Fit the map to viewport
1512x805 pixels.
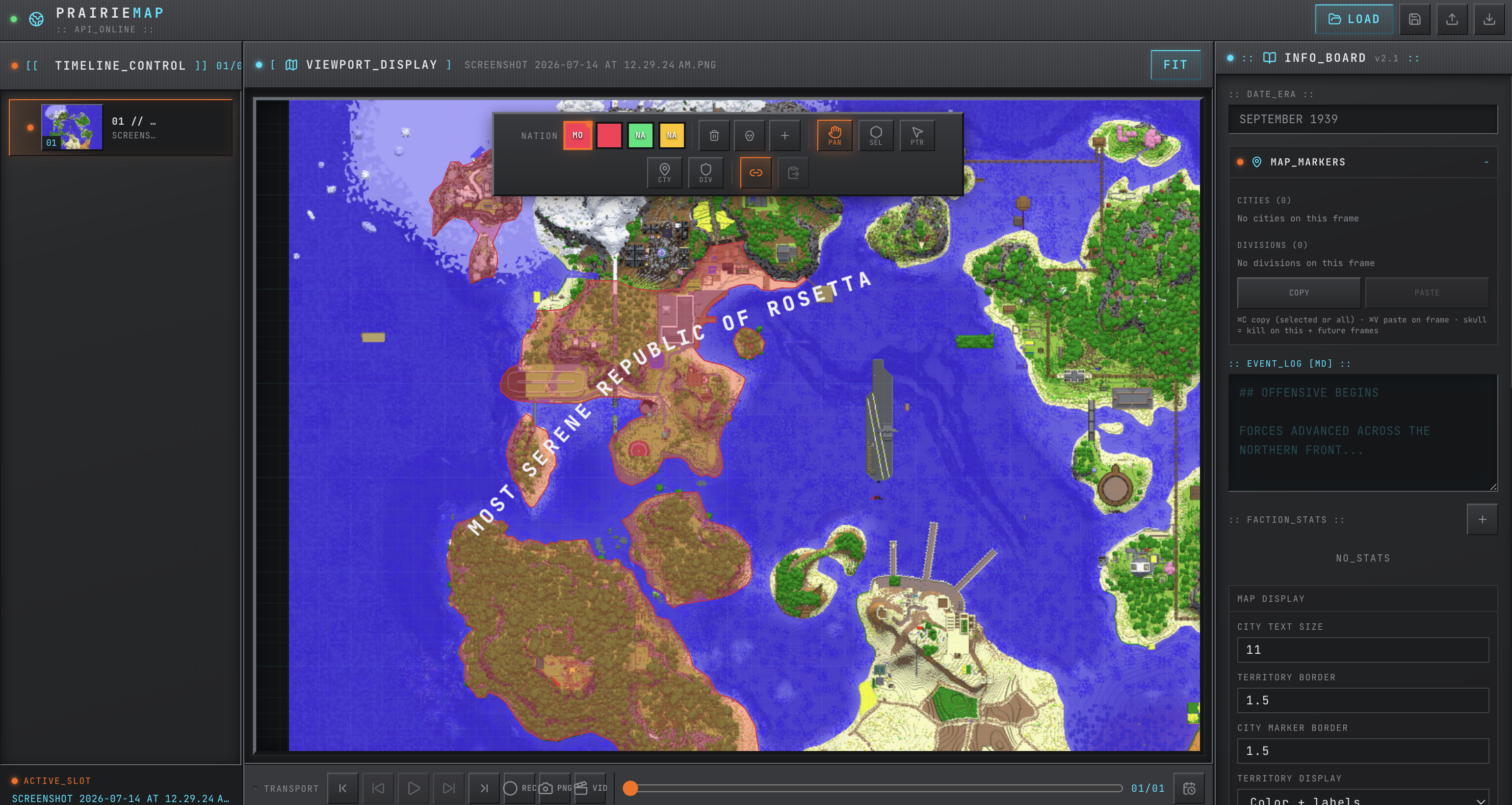[x=1175, y=65]
